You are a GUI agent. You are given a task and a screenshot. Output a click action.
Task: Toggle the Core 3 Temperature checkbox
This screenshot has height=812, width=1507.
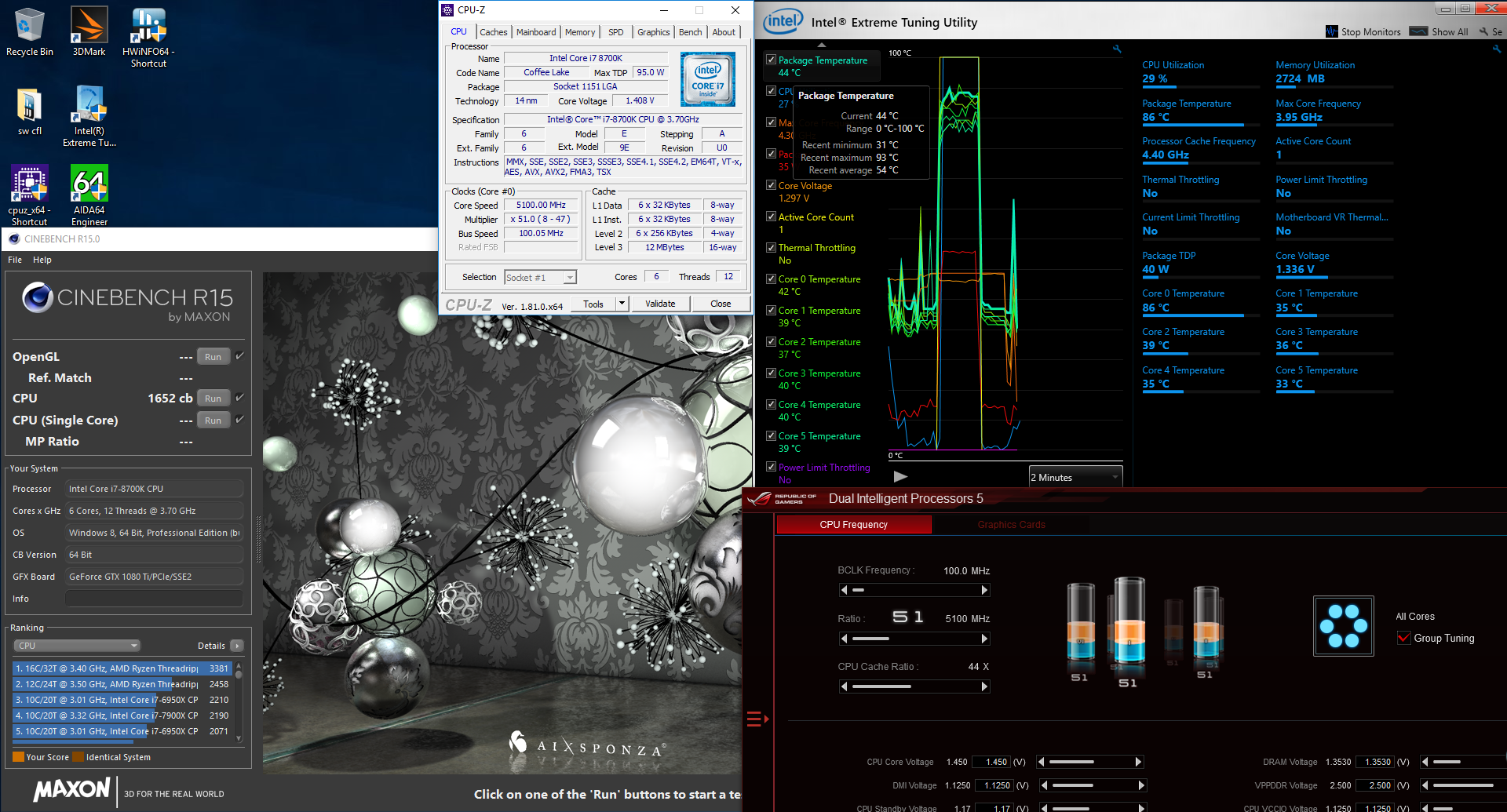pos(771,373)
